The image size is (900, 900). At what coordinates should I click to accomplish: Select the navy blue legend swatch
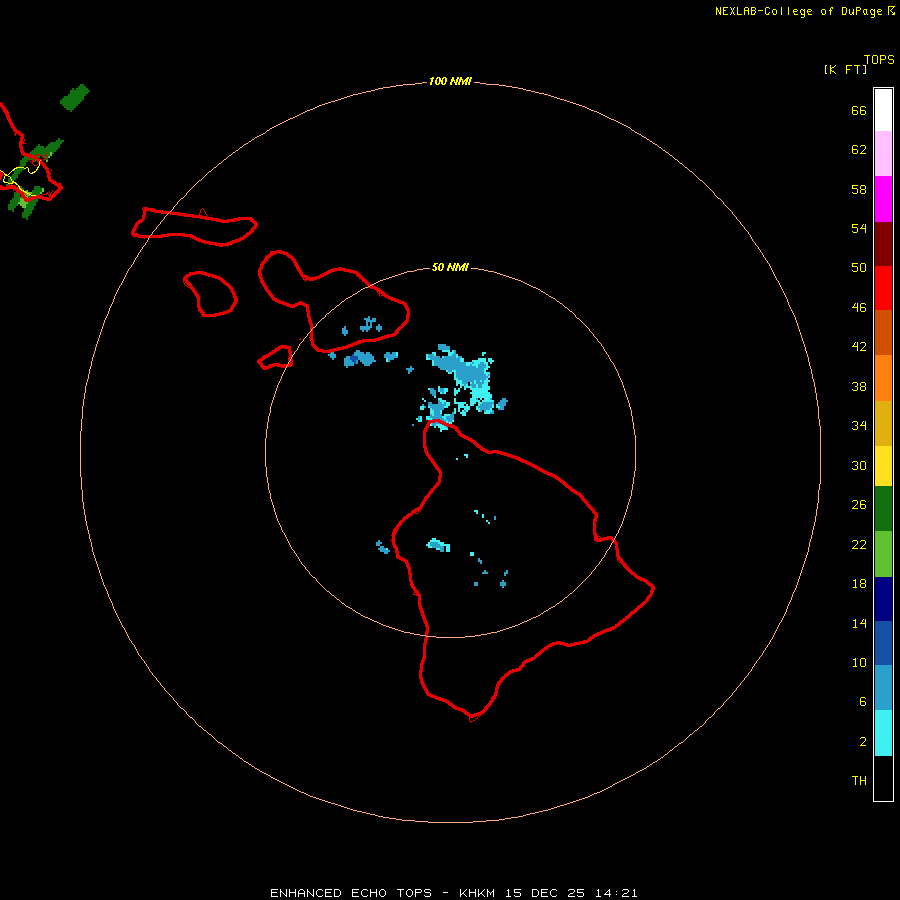[883, 599]
